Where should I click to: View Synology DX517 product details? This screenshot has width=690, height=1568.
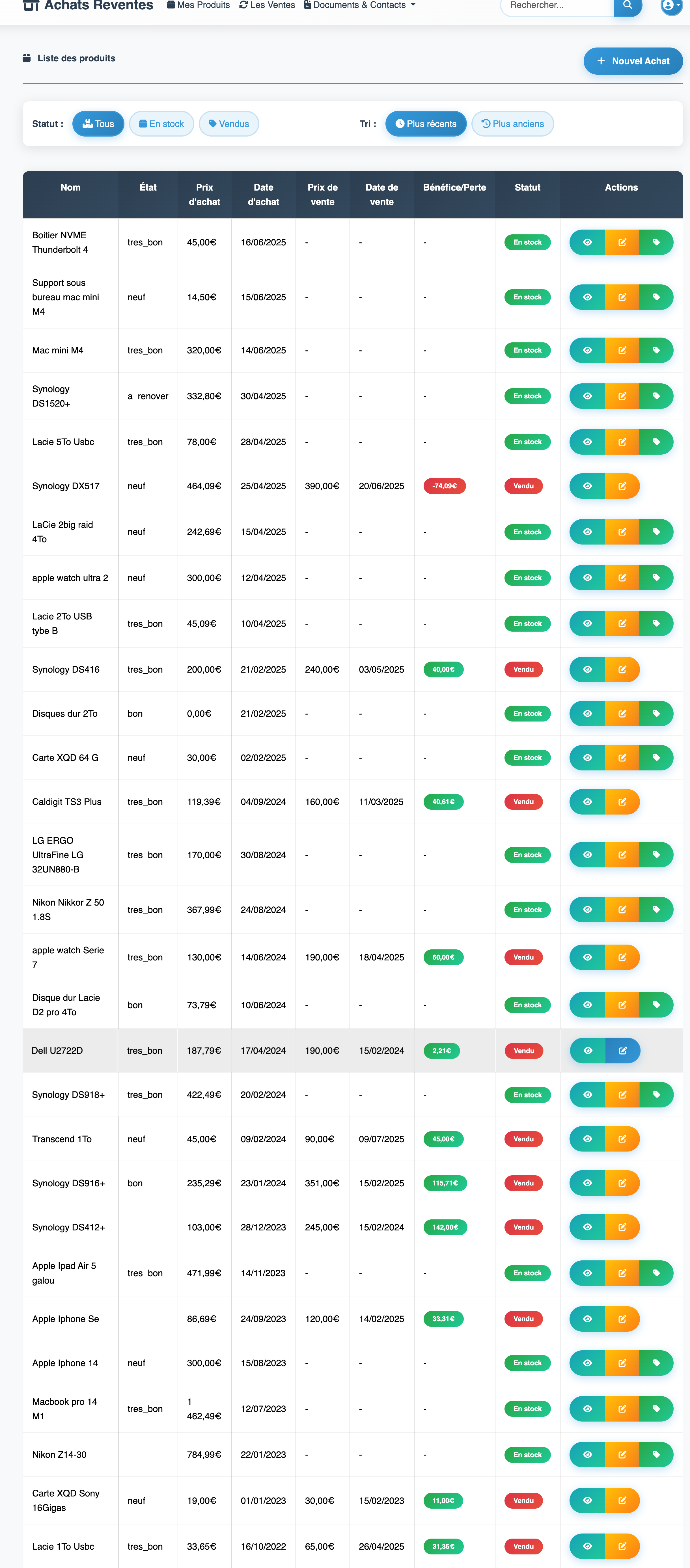(587, 486)
